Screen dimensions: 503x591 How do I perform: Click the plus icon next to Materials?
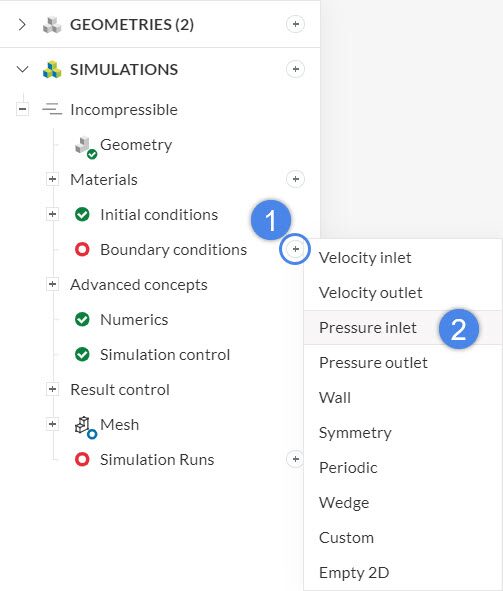[x=295, y=179]
